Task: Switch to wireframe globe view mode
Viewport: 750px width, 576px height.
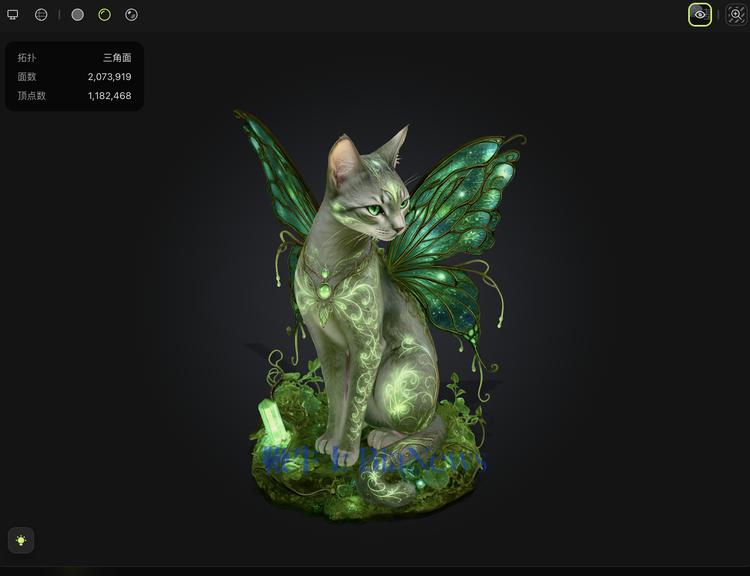Action: [x=41, y=15]
